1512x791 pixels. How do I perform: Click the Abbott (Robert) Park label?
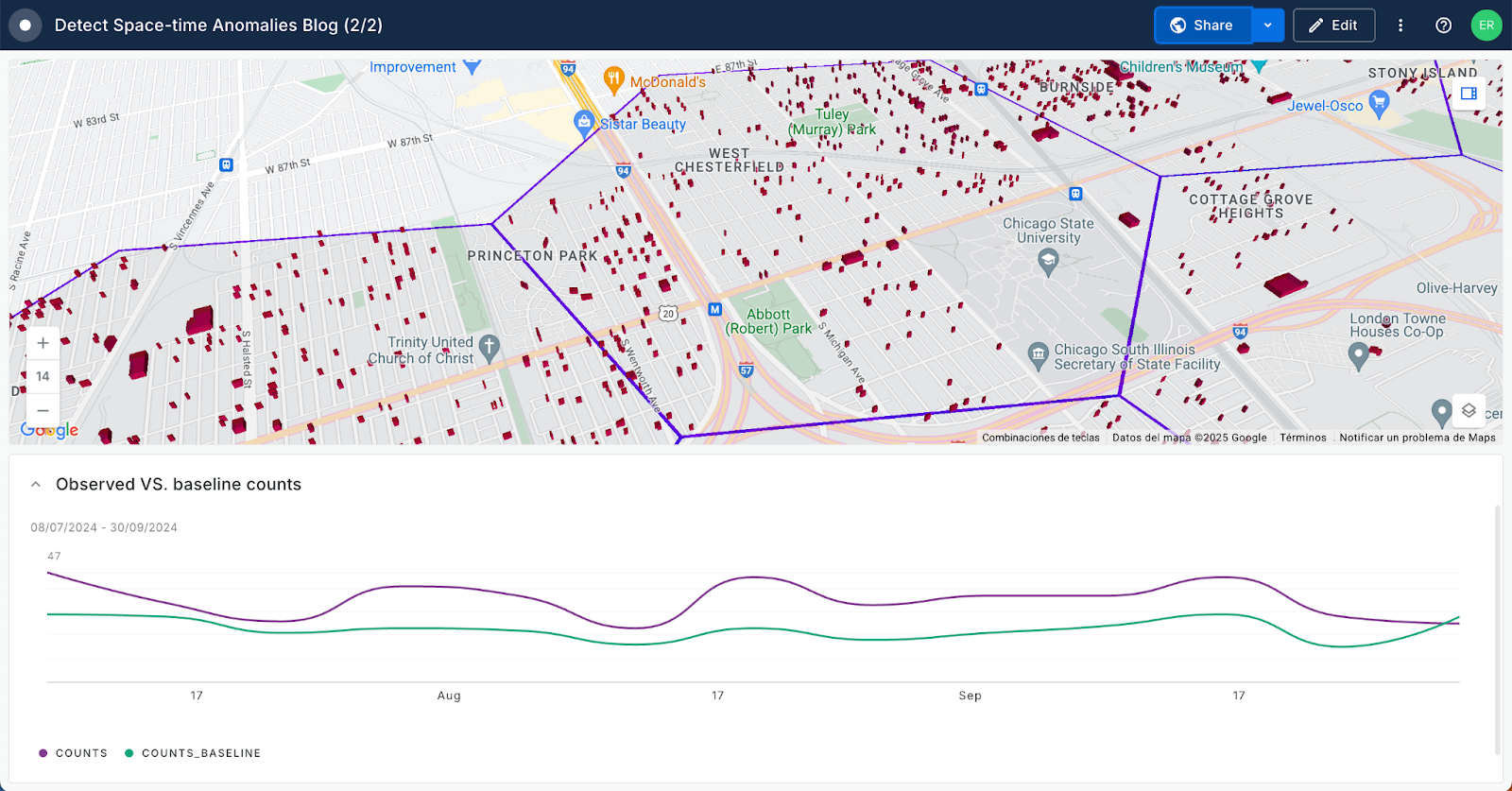tap(768, 321)
